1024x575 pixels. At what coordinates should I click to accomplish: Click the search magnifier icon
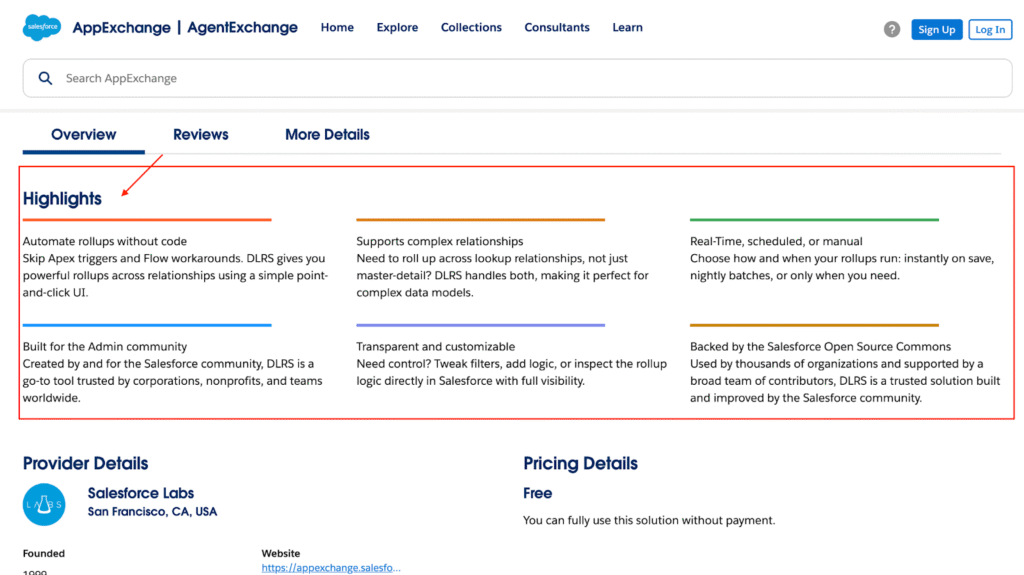coord(45,78)
